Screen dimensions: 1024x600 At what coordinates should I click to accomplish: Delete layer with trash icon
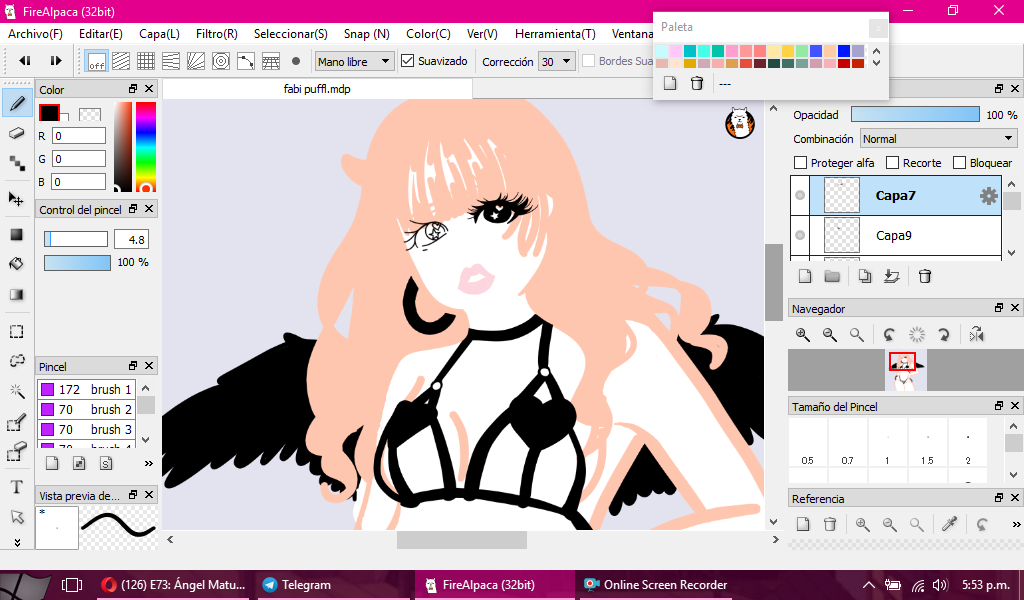[925, 276]
